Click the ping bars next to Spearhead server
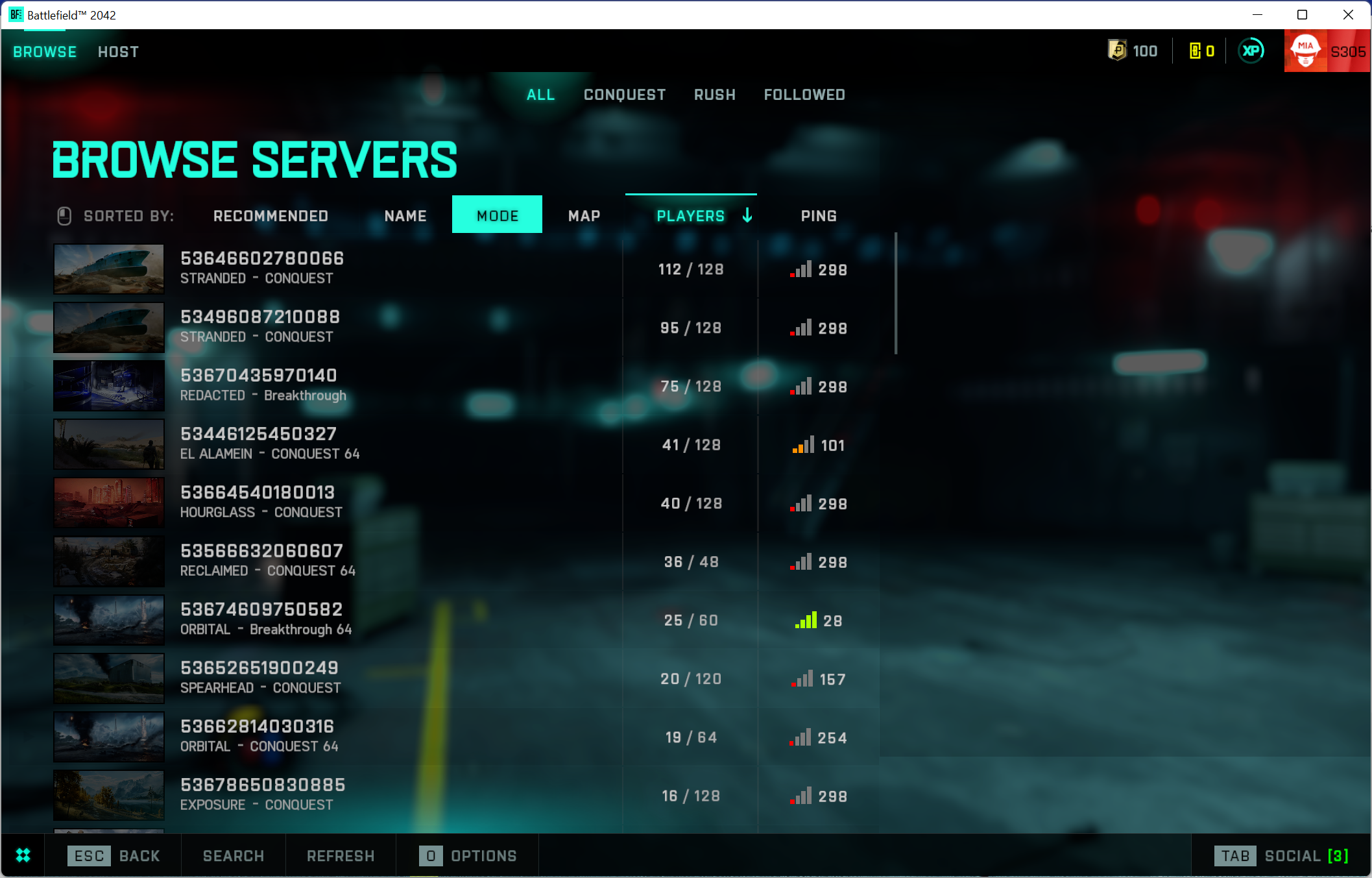 [803, 679]
